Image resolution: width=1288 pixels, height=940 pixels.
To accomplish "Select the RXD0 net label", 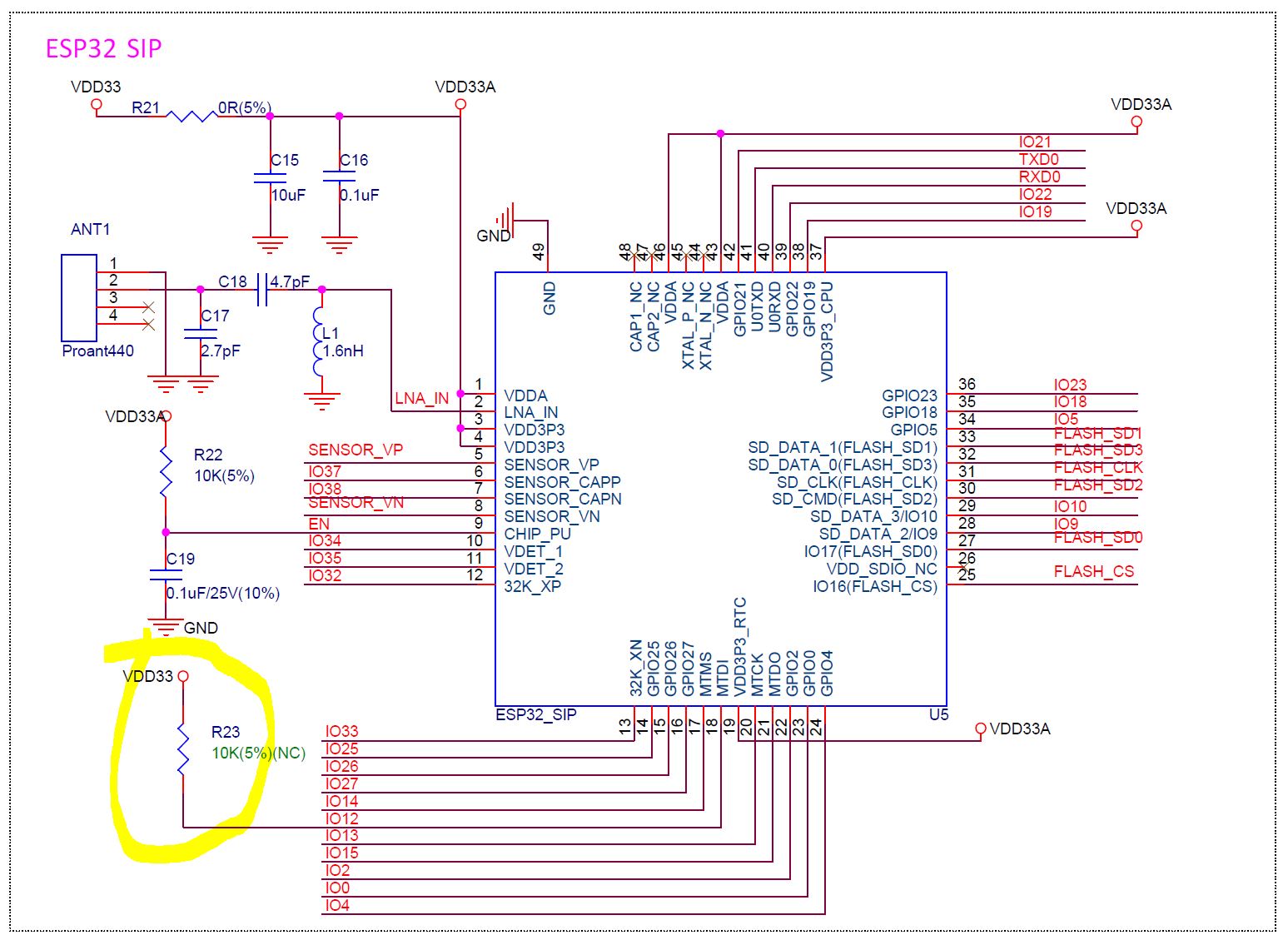I will (x=1040, y=177).
